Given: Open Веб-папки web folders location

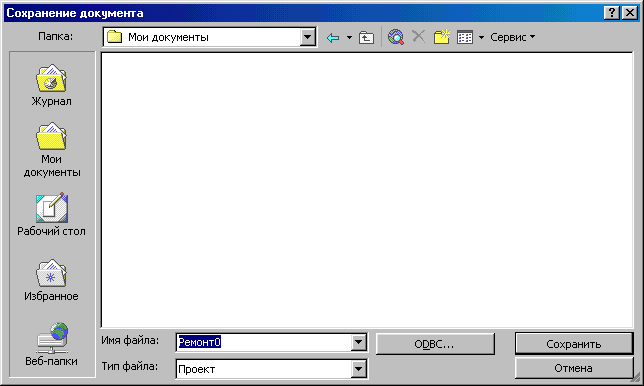Looking at the screenshot, I should [51, 344].
